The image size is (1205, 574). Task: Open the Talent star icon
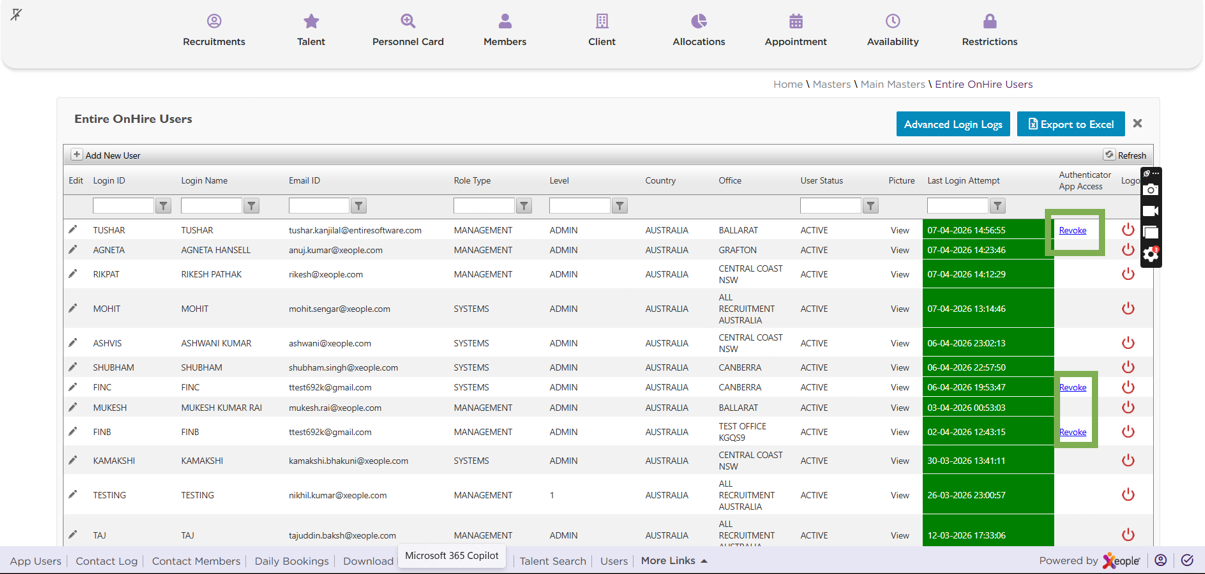coord(311,21)
